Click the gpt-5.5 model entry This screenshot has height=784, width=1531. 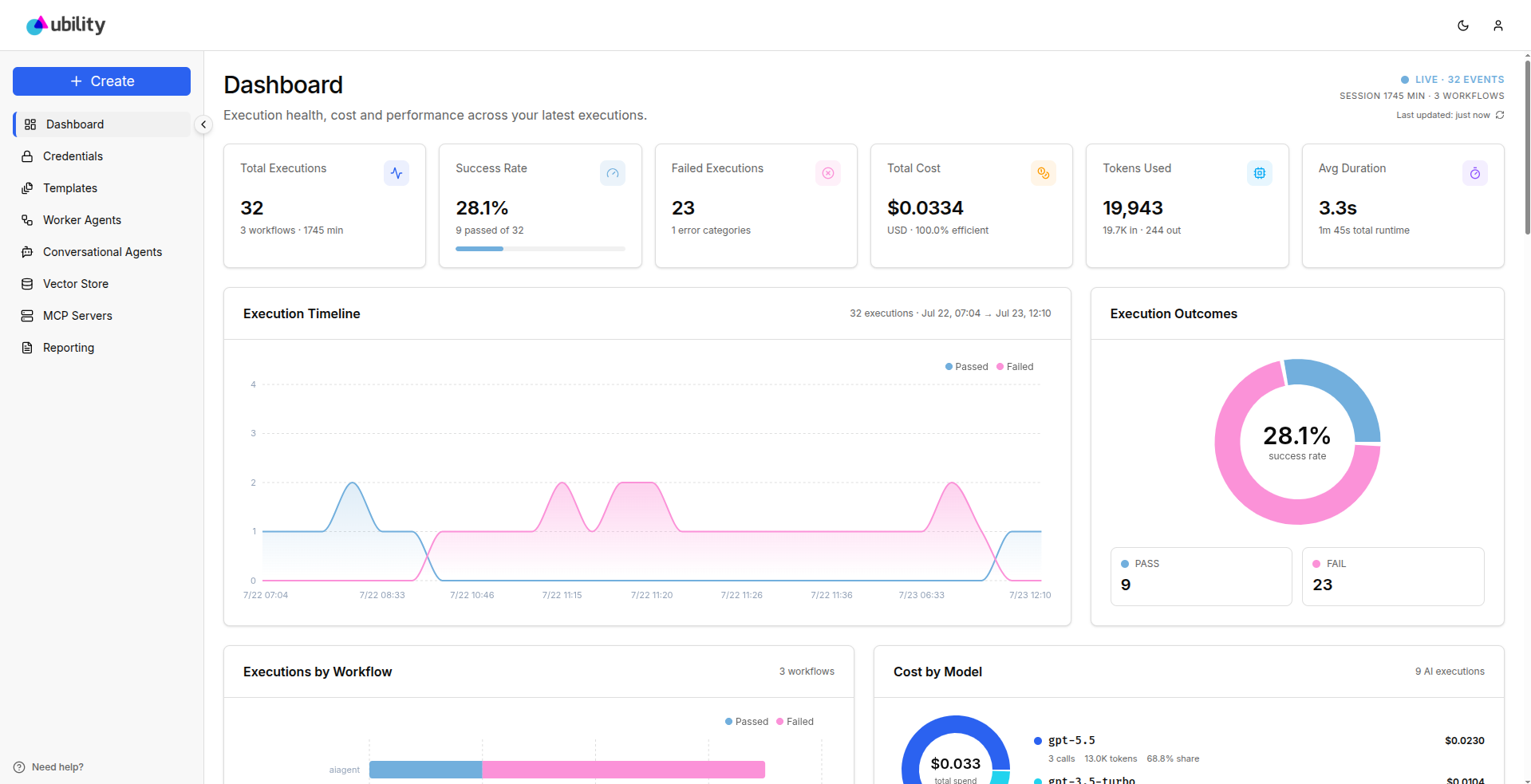pos(1071,741)
